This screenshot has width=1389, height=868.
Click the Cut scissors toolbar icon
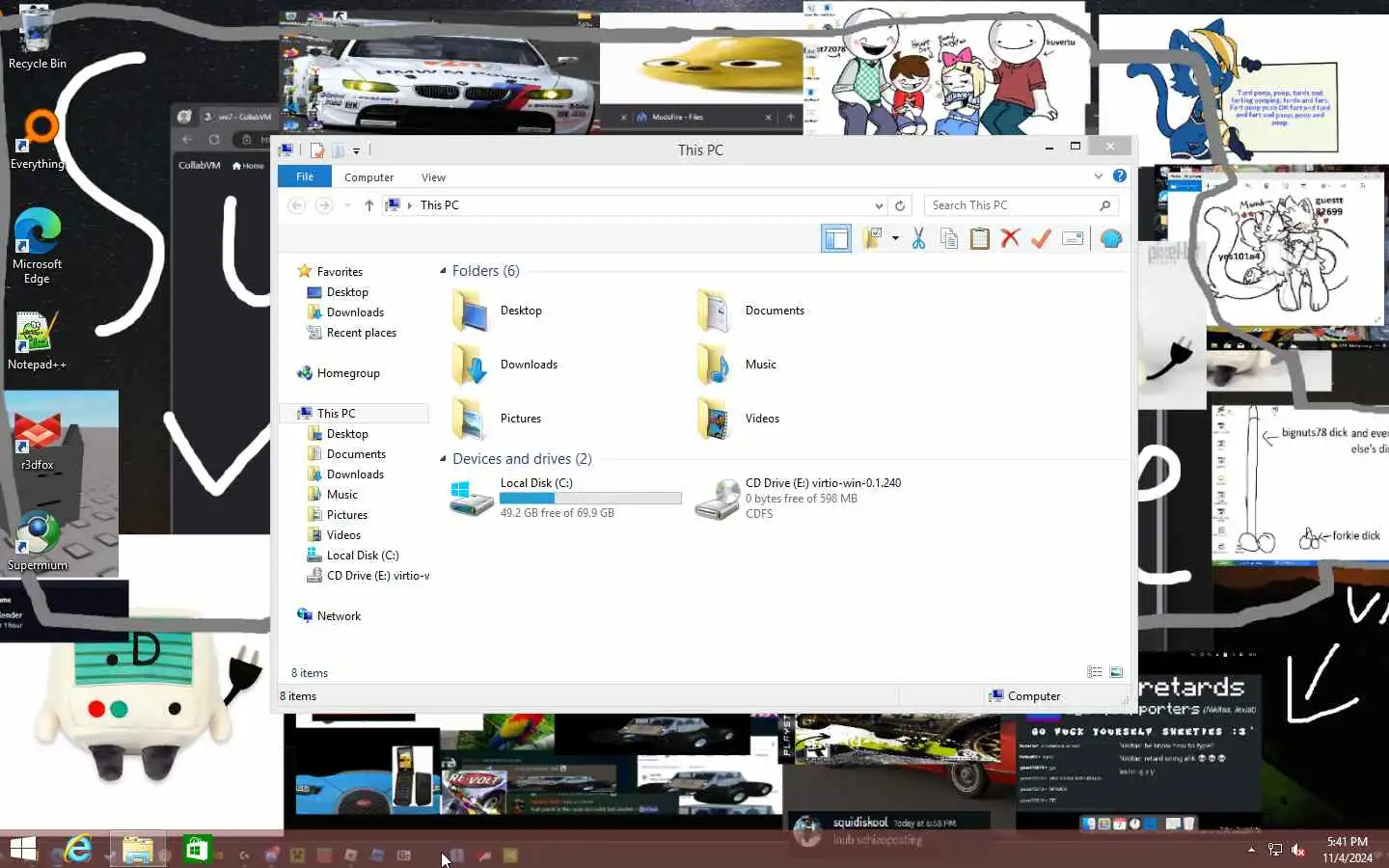[918, 238]
